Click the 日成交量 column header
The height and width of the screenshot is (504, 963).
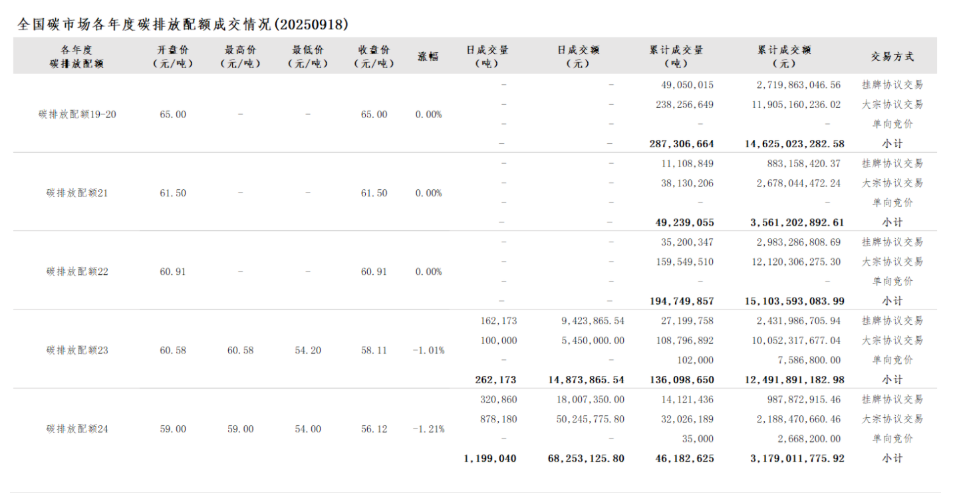[x=487, y=56]
